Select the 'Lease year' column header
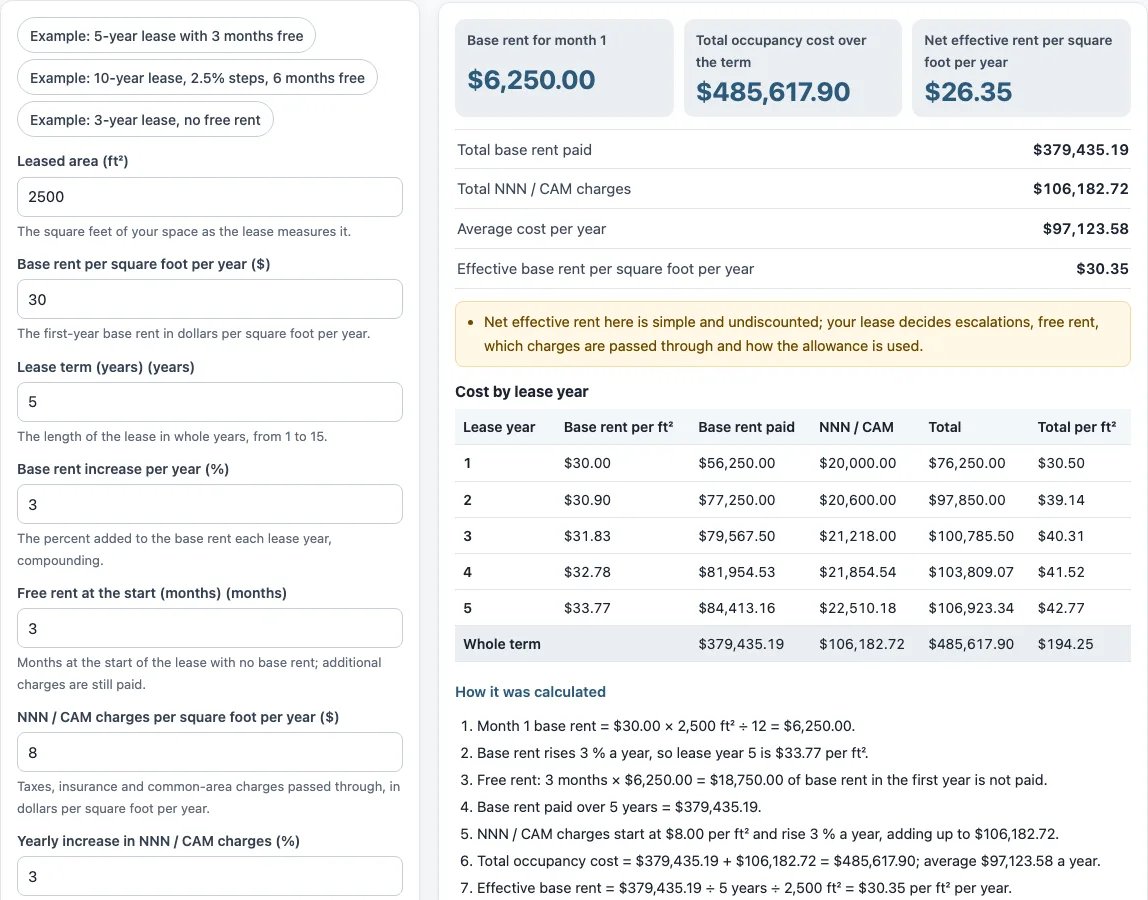The image size is (1148, 900). click(499, 427)
